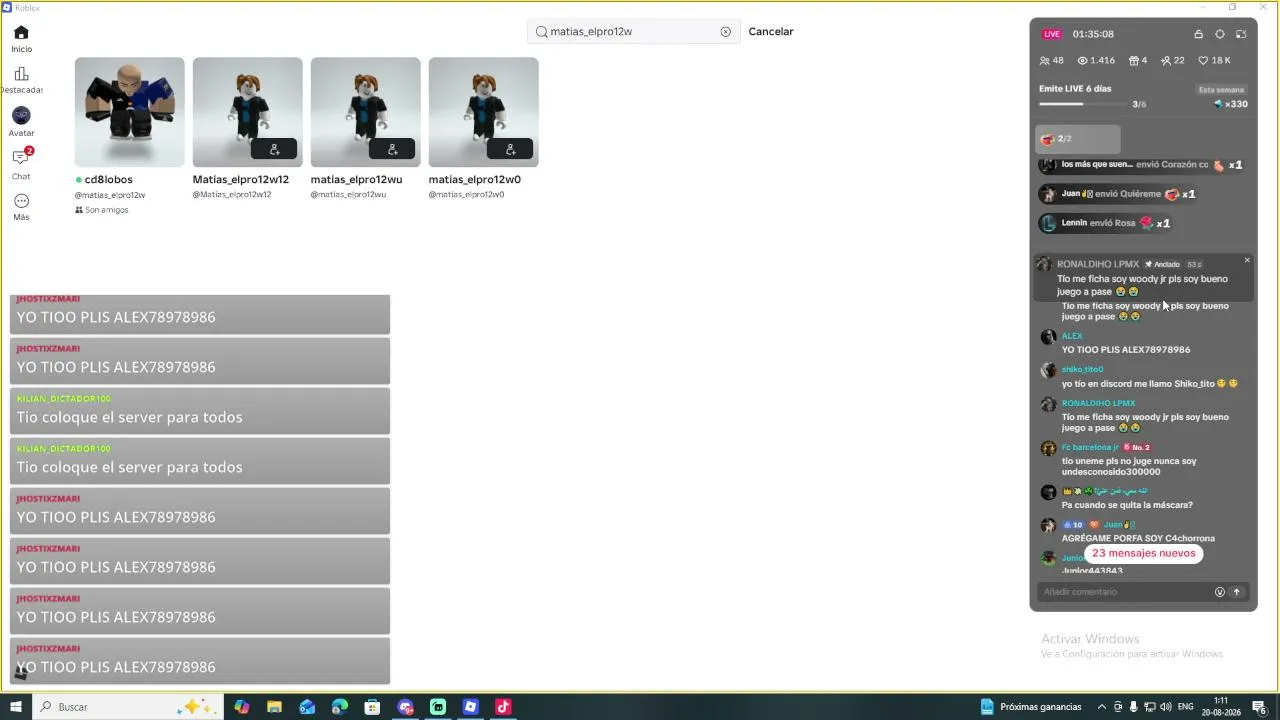This screenshot has width=1280, height=720.
Task: Open emoji picker in comment box
Action: (x=1220, y=592)
